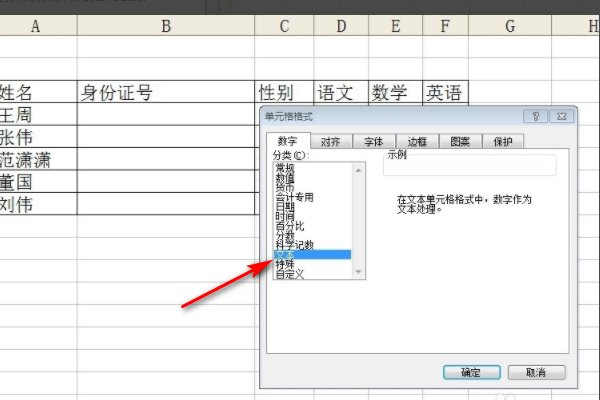Open dialog help question-mark icon
The width and height of the screenshot is (600, 400).
coord(535,116)
